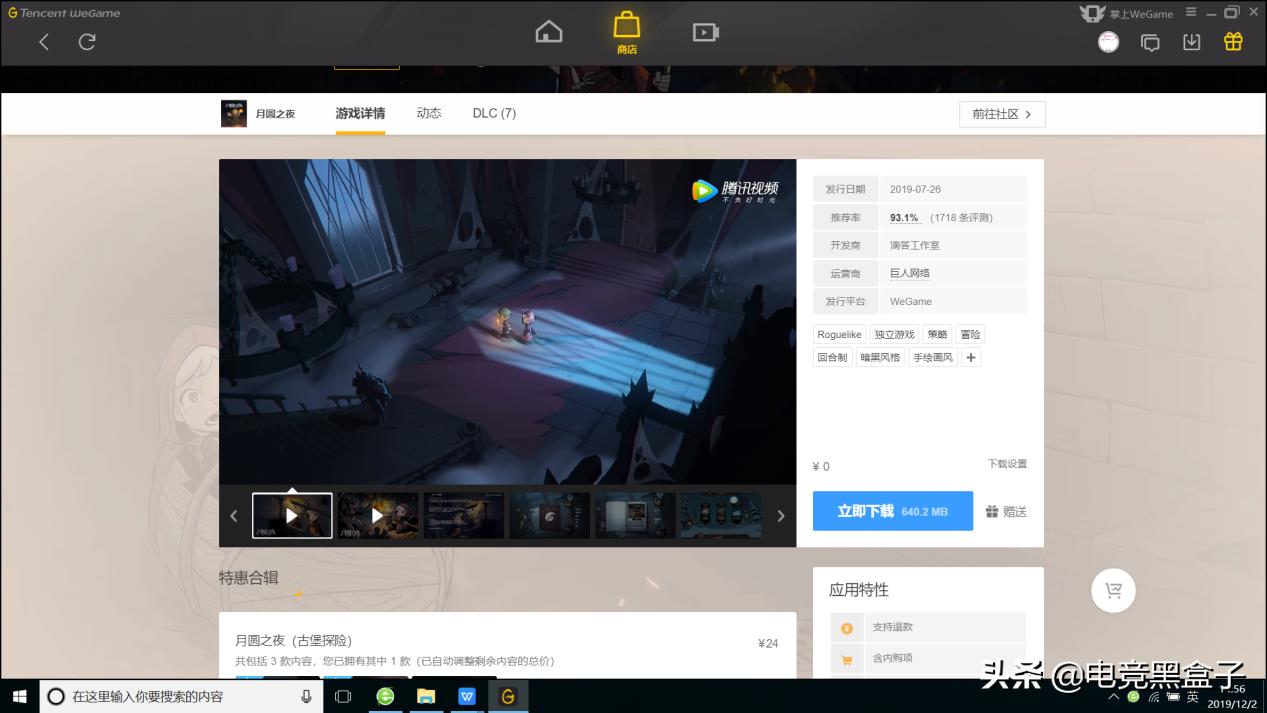
Task: Select the second video thumbnail
Action: tap(378, 516)
